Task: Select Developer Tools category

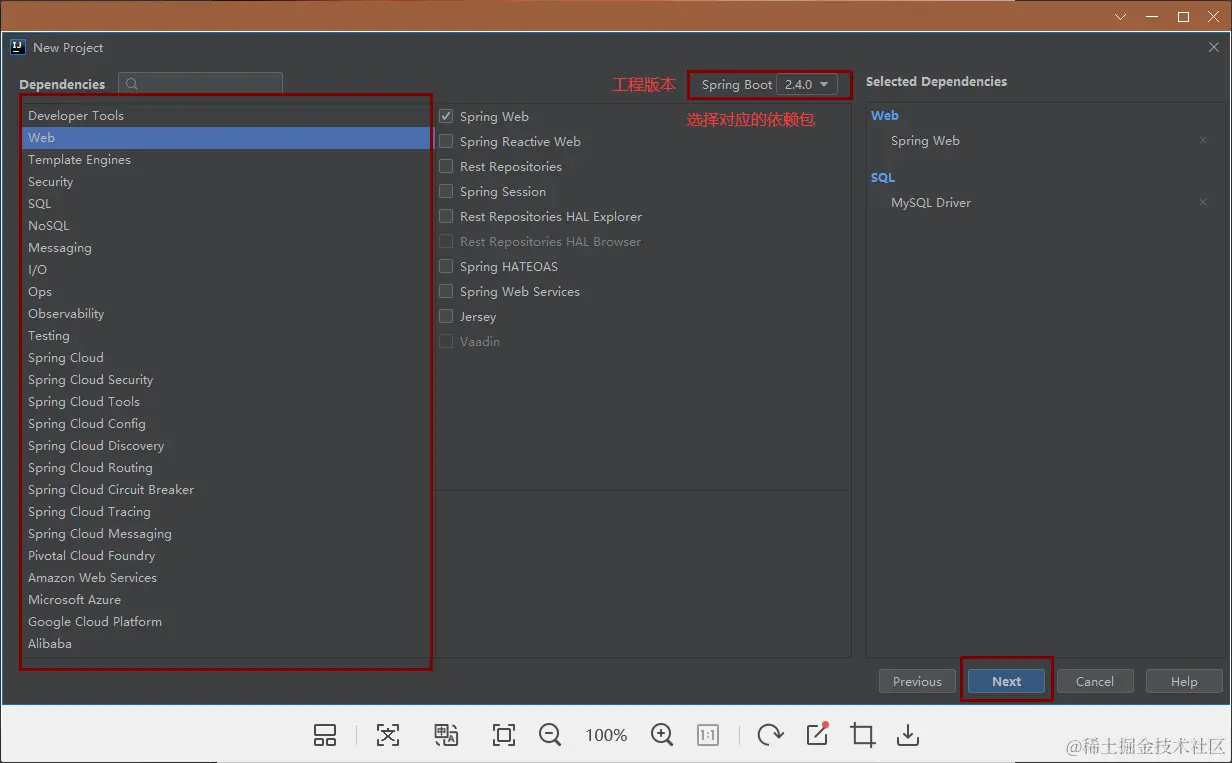Action: click(226, 116)
